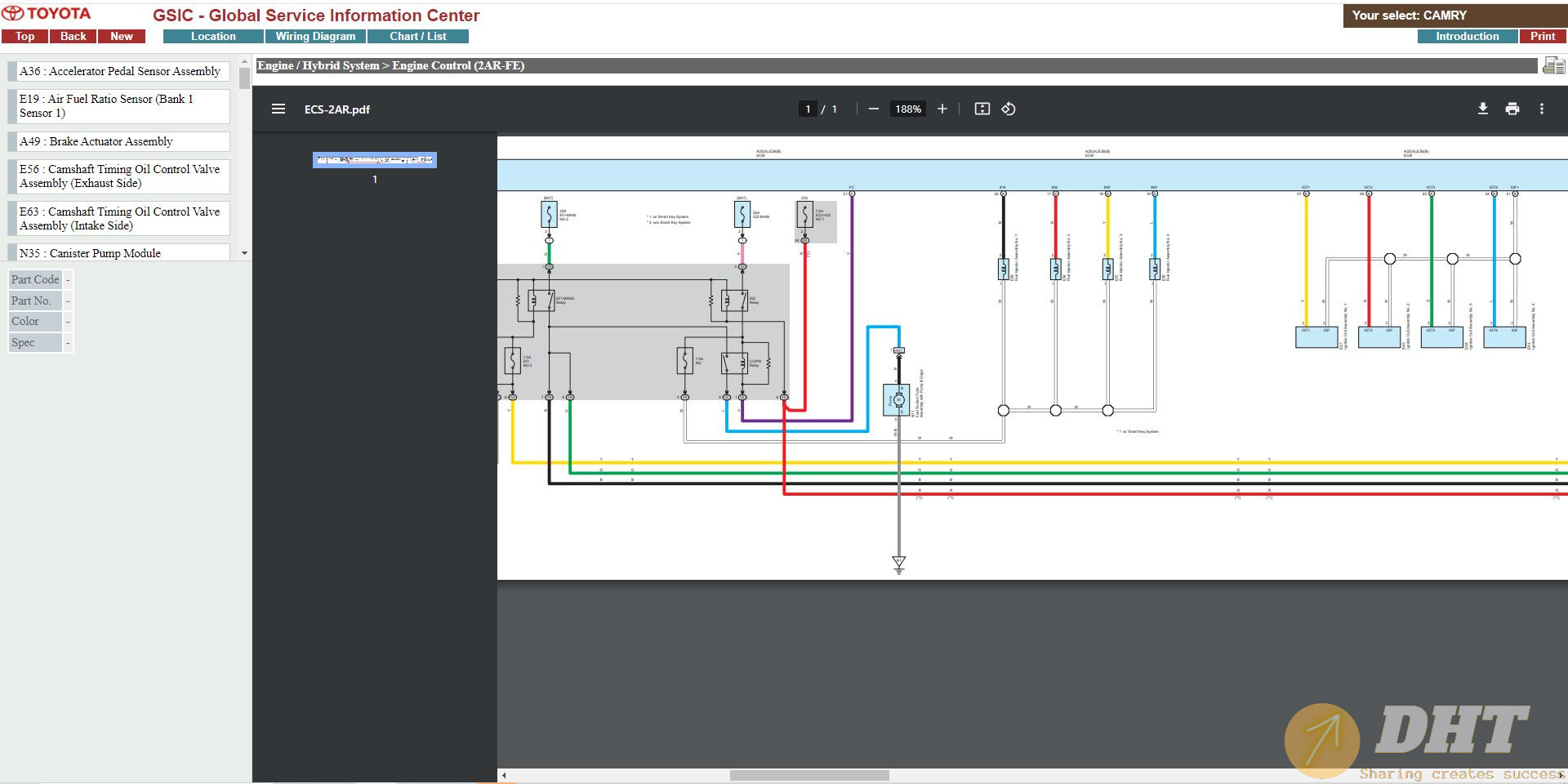This screenshot has height=784, width=1568.
Task: Click the horizontal scrollbar thumb
Action: 809,775
